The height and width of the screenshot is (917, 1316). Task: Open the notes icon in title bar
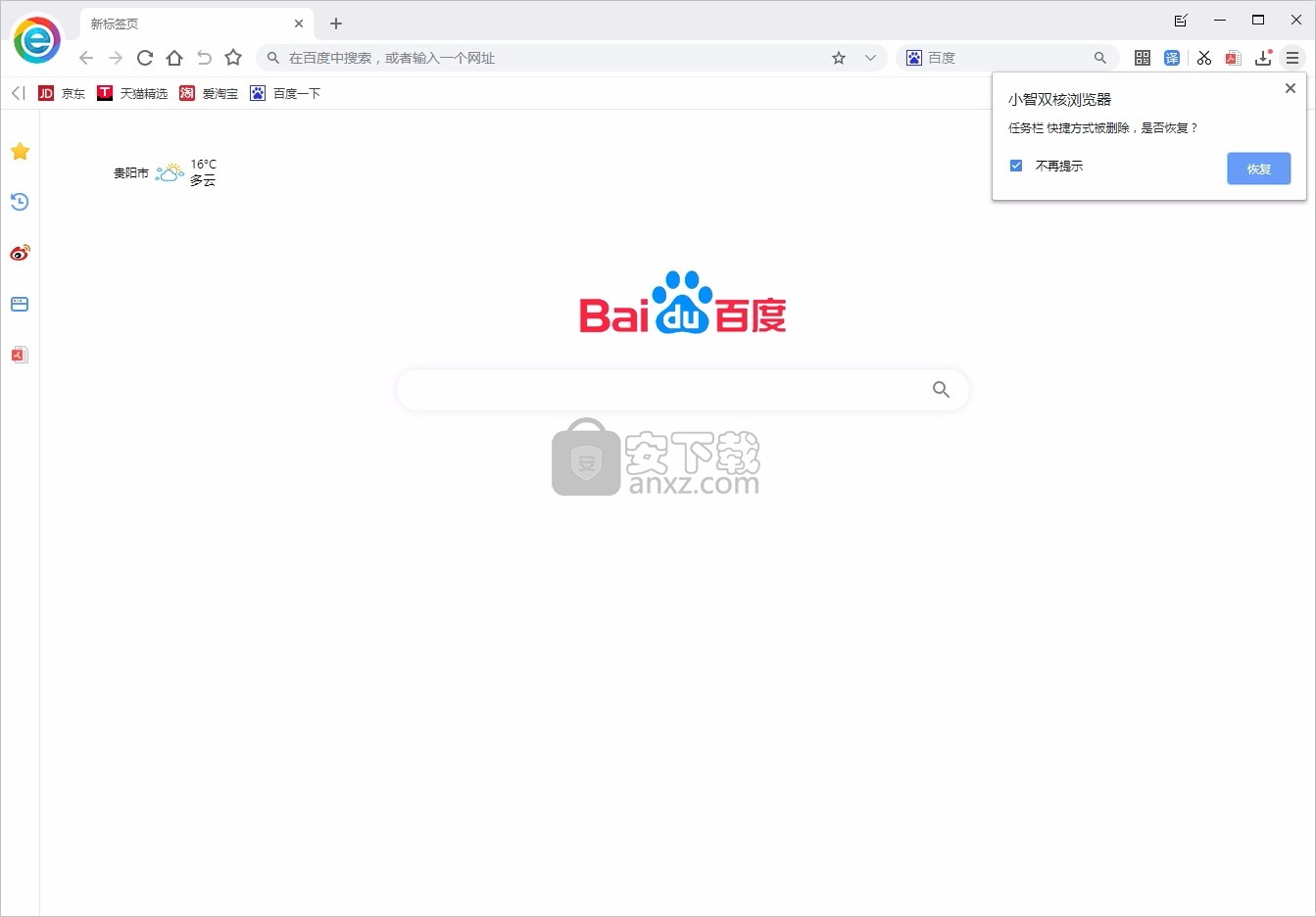coord(1181,20)
